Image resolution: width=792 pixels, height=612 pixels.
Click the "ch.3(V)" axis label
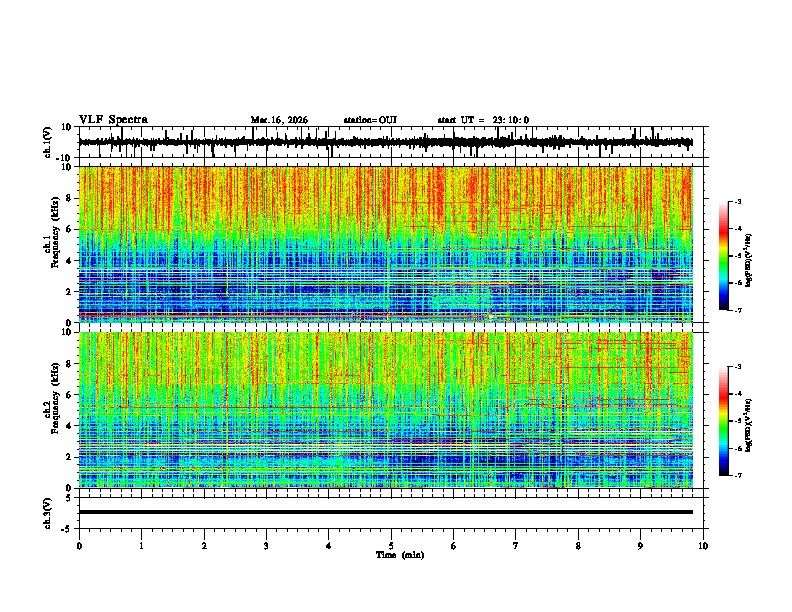point(47,513)
